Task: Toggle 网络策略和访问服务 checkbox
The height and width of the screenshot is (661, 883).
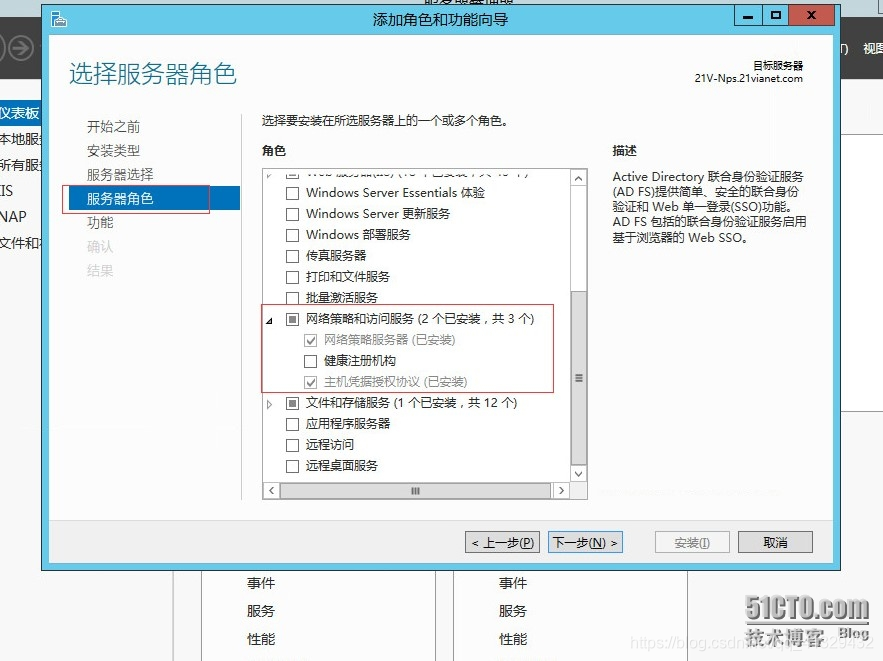Action: click(292, 319)
